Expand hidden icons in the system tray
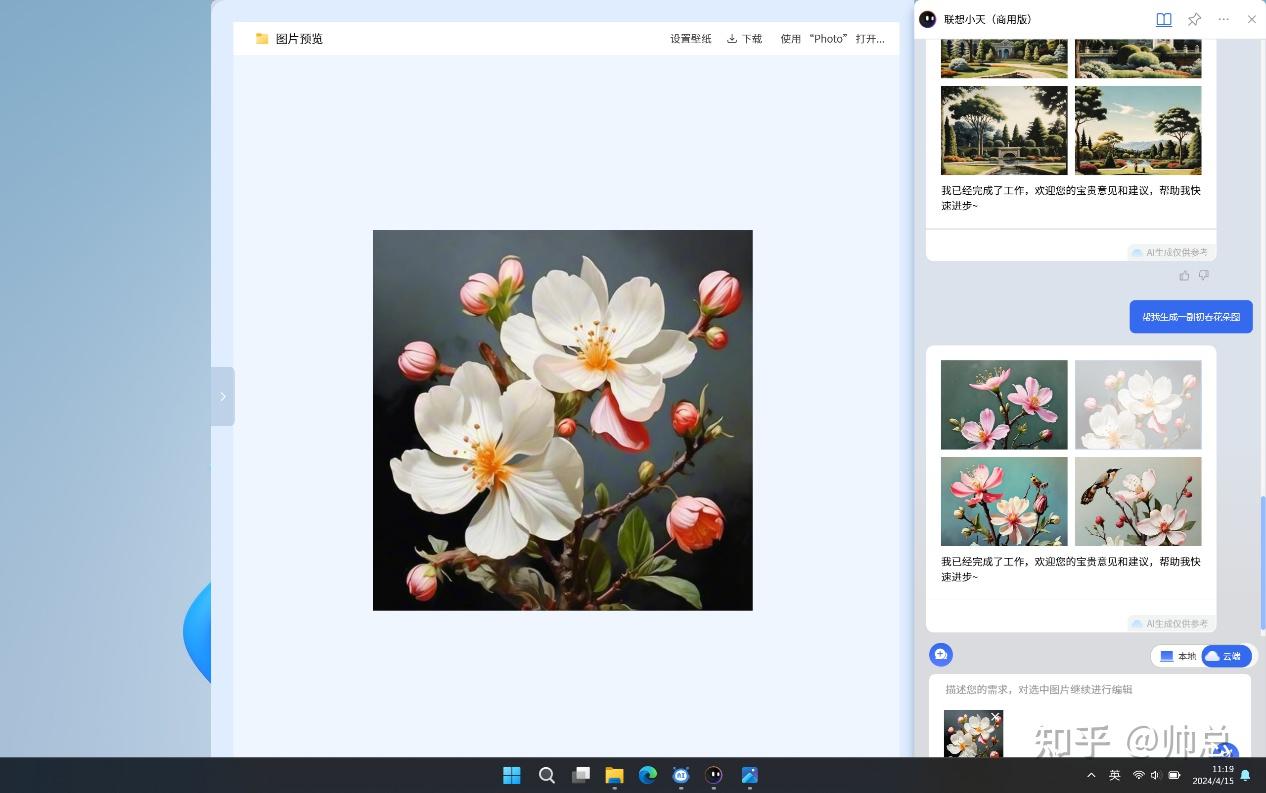The image size is (1266, 793). pyautogui.click(x=1090, y=775)
